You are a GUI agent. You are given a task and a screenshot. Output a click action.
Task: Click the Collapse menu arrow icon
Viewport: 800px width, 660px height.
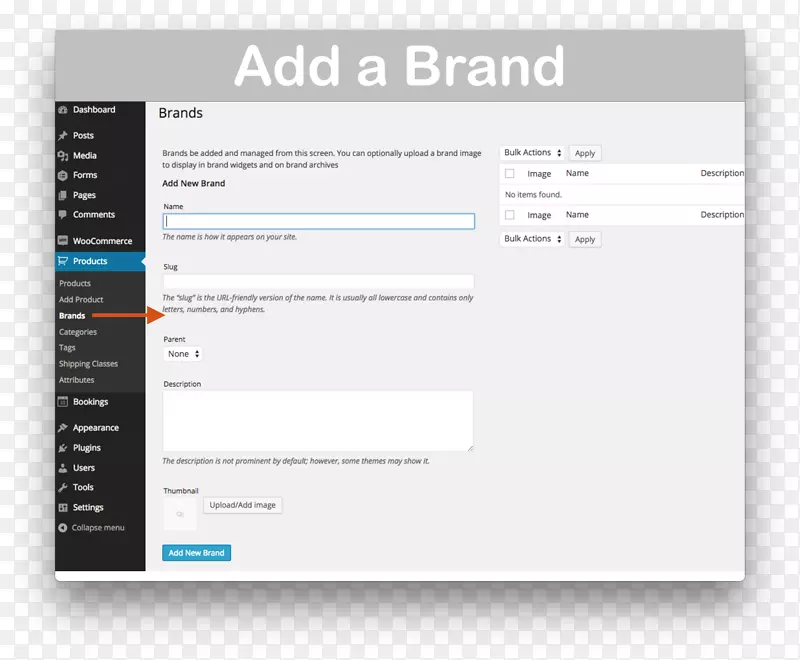pyautogui.click(x=63, y=527)
